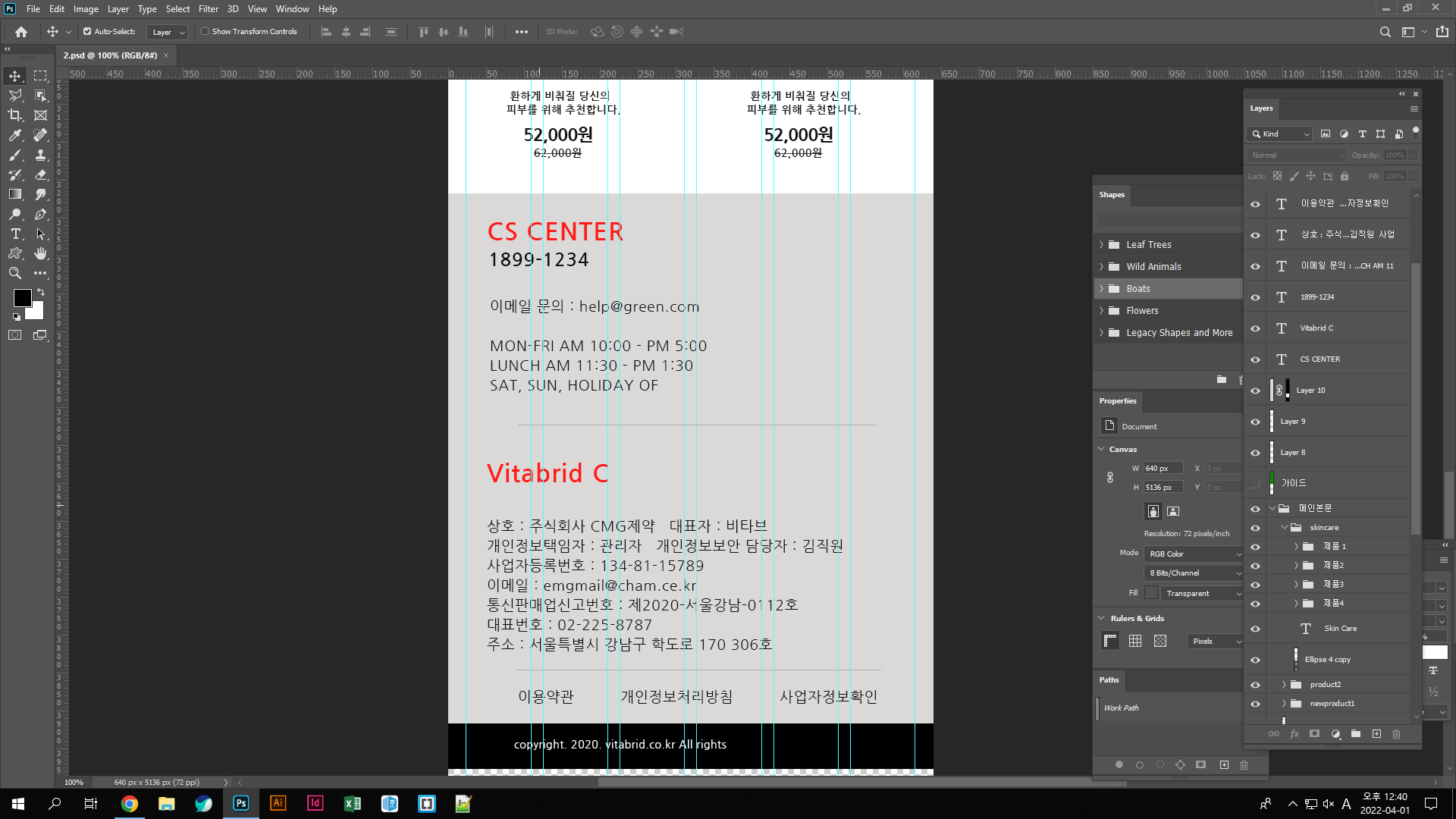Hide the 1899-1234 text layer
This screenshot has width=1456, height=819.
click(x=1255, y=297)
